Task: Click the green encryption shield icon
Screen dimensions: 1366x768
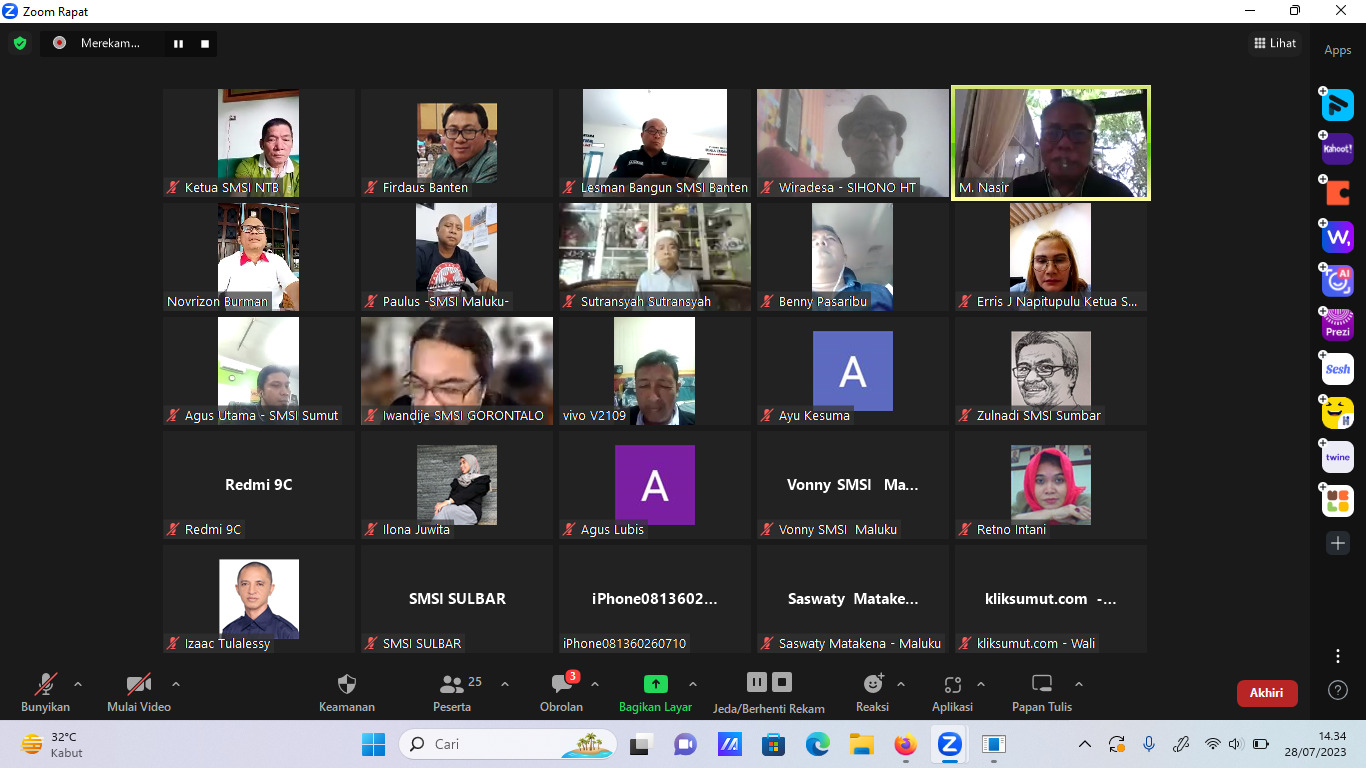Action: pos(20,44)
